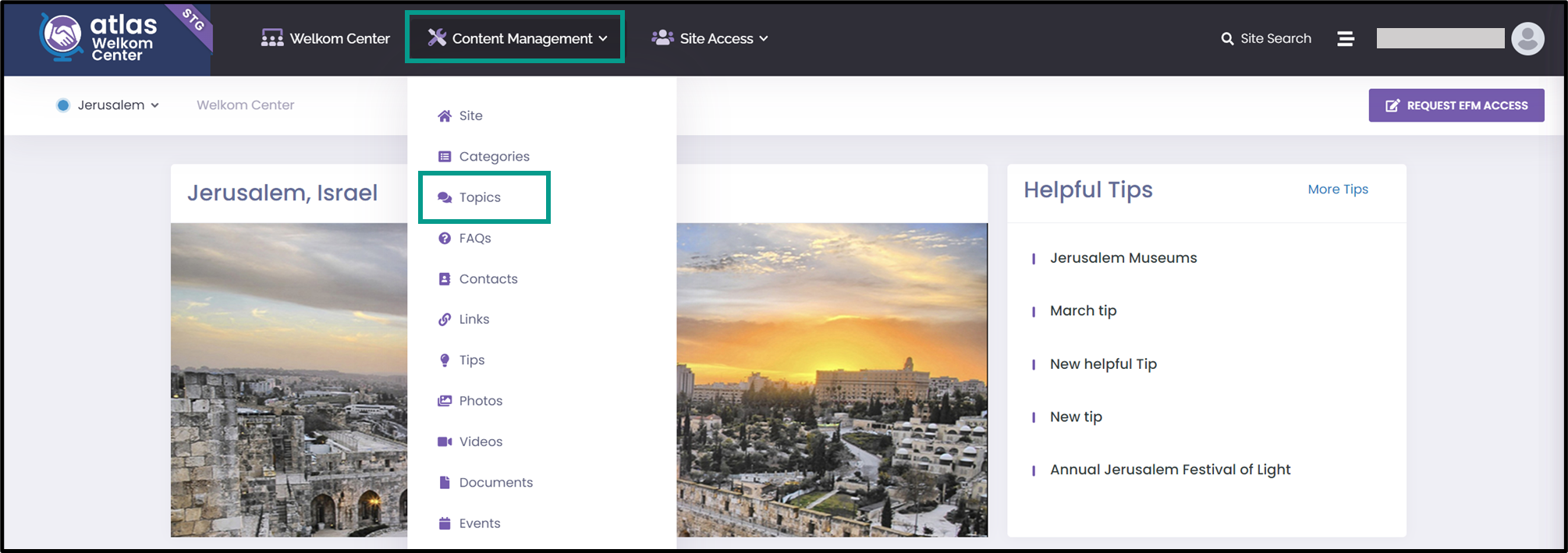Click the Content Management tools icon

point(437,37)
